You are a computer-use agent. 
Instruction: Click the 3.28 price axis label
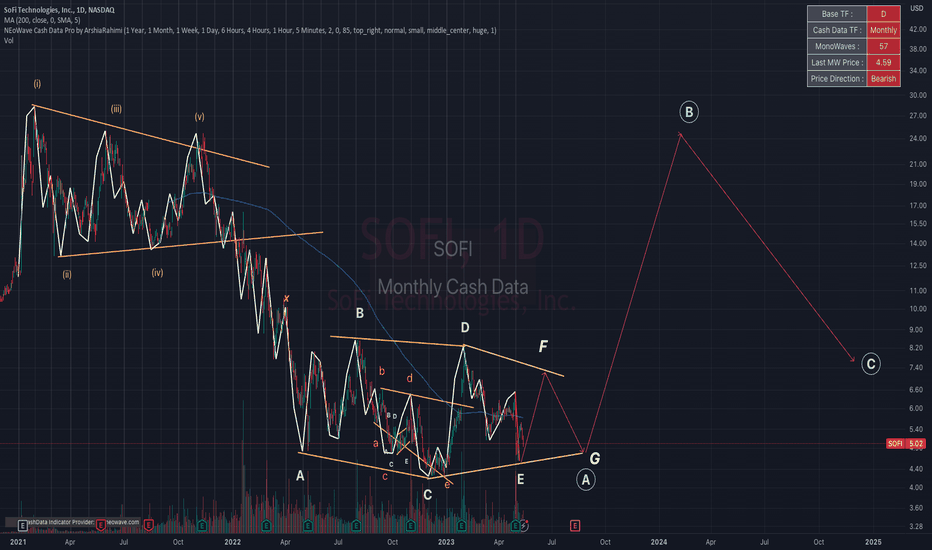coord(918,526)
